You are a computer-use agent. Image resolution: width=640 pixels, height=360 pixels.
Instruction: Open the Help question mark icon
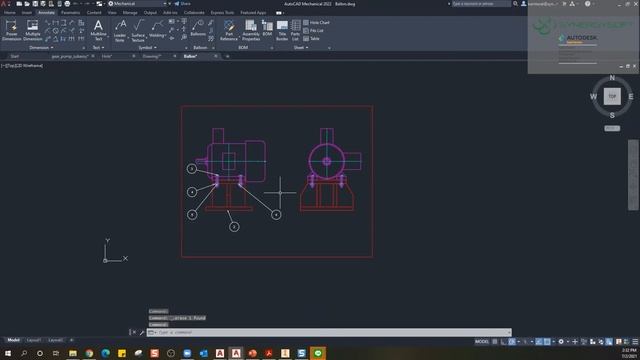click(587, 4)
